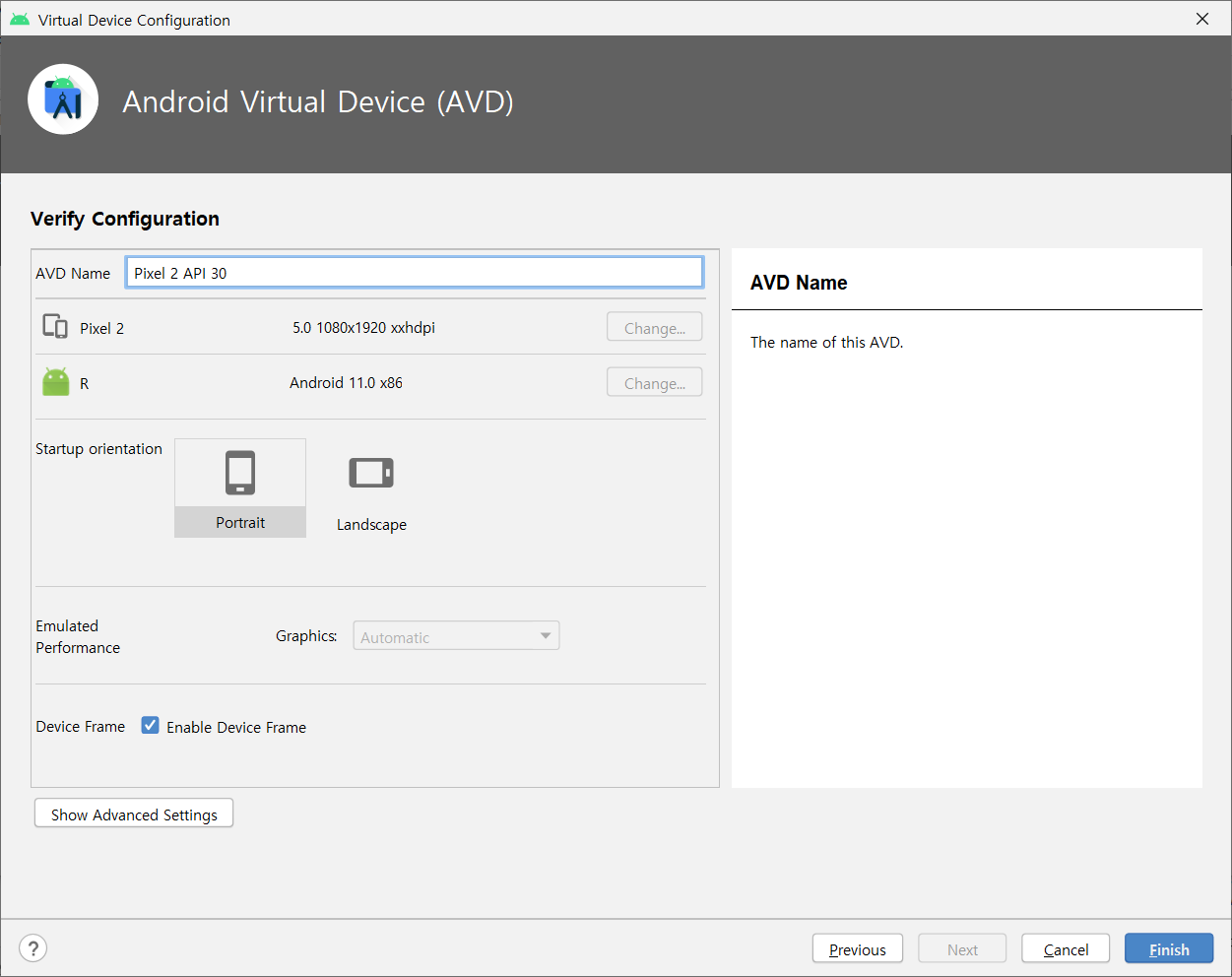Go back with the Previous button

tap(858, 949)
